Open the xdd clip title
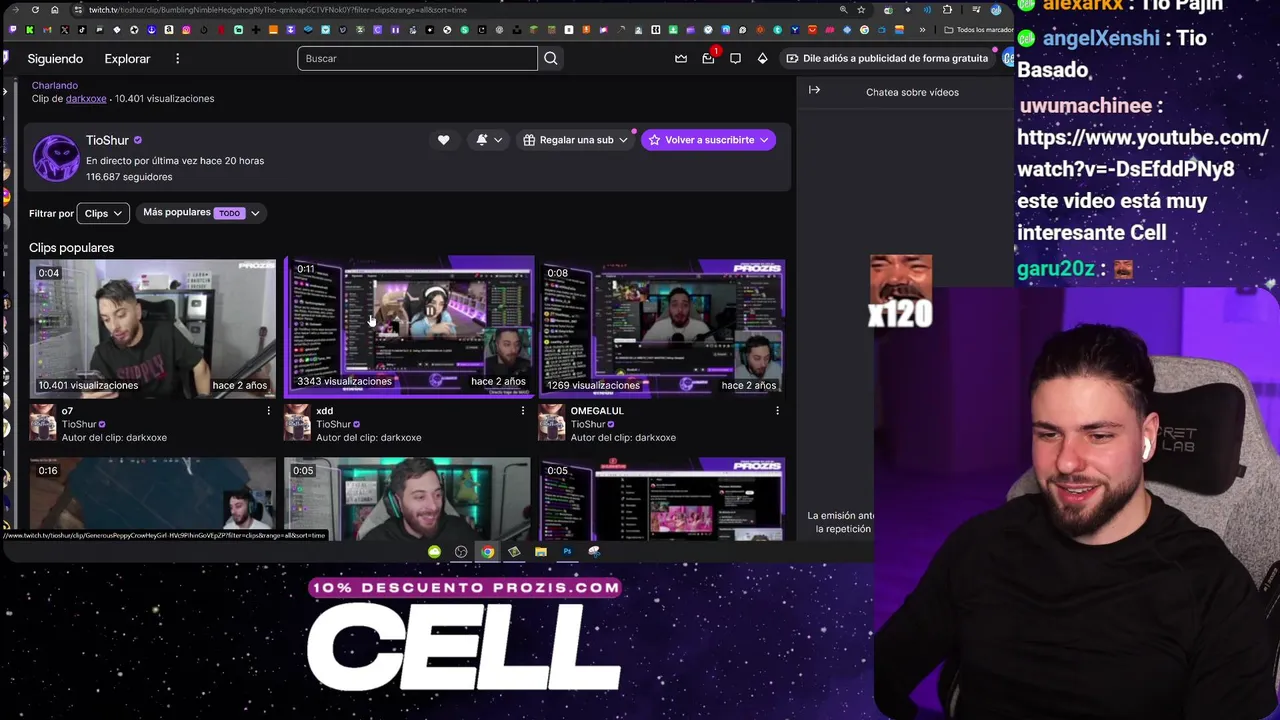The width and height of the screenshot is (1280, 720). click(x=324, y=411)
